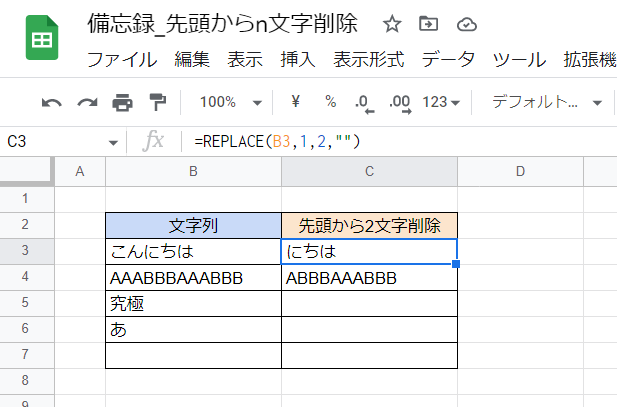Viewport: 617px width, 407px height.
Task: Click the cell containing ABBBAAABBB
Action: pos(369,278)
